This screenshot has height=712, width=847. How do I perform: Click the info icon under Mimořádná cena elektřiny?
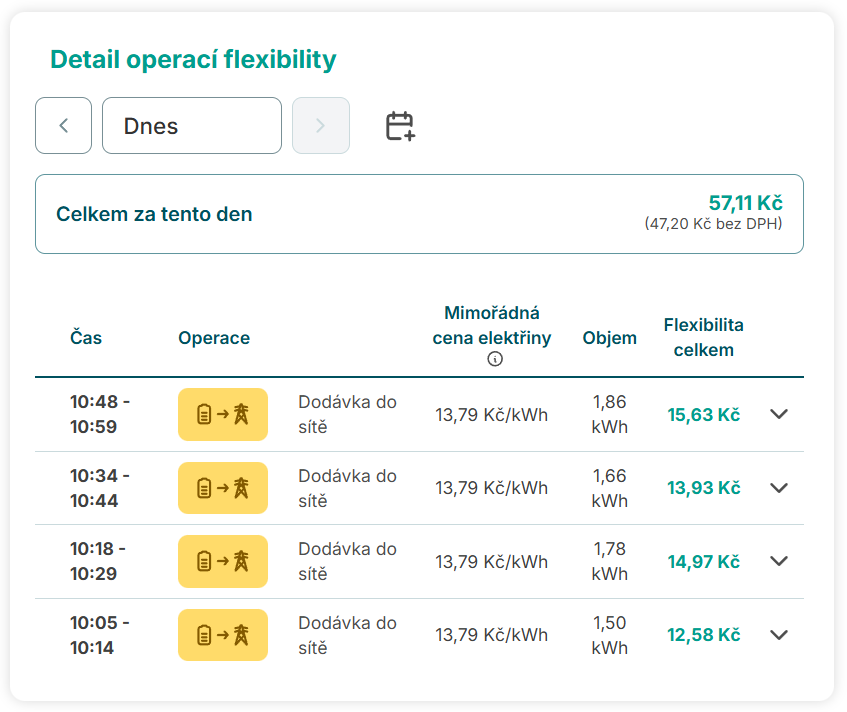point(494,360)
